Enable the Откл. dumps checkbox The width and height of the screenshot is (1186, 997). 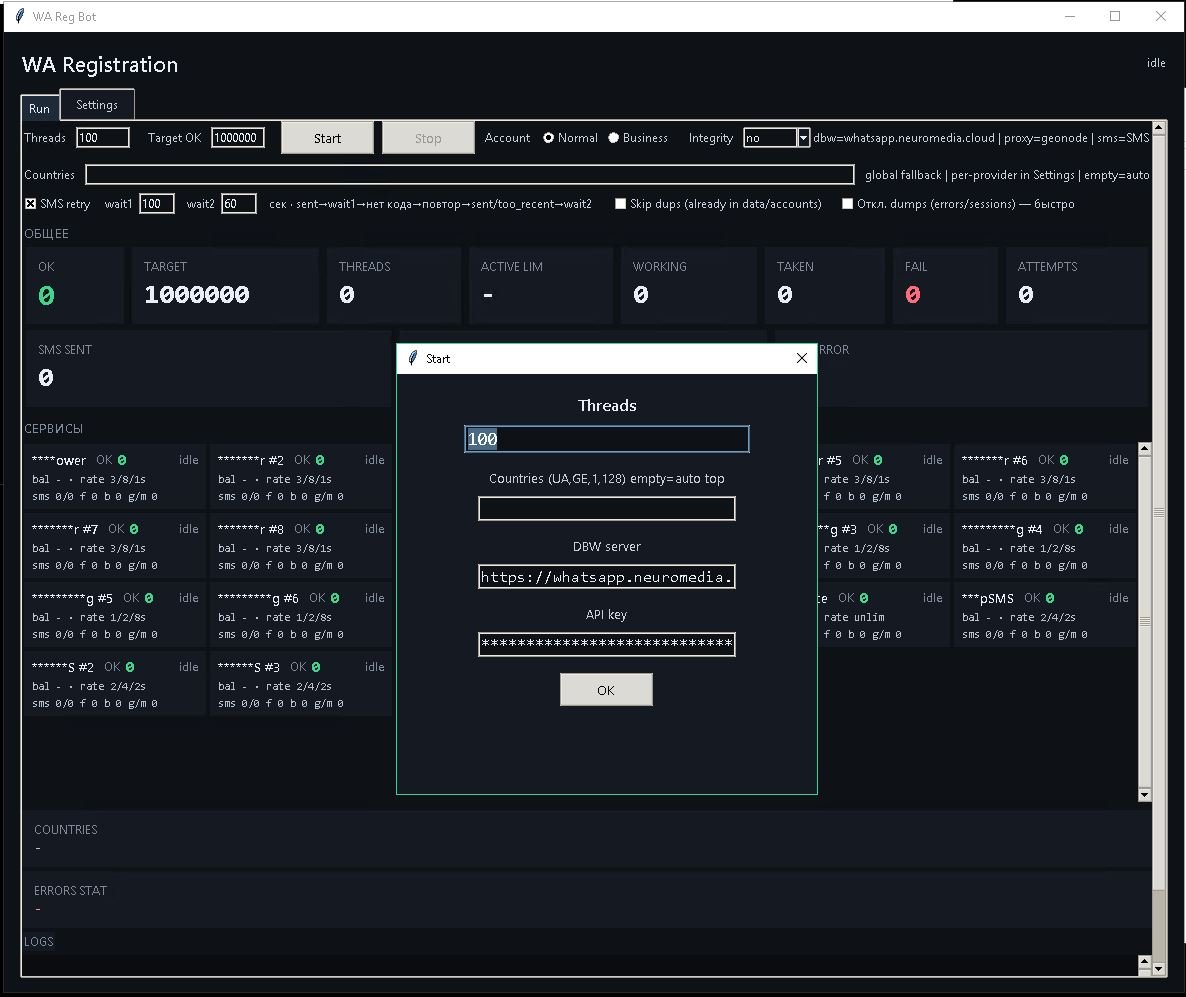(x=847, y=203)
